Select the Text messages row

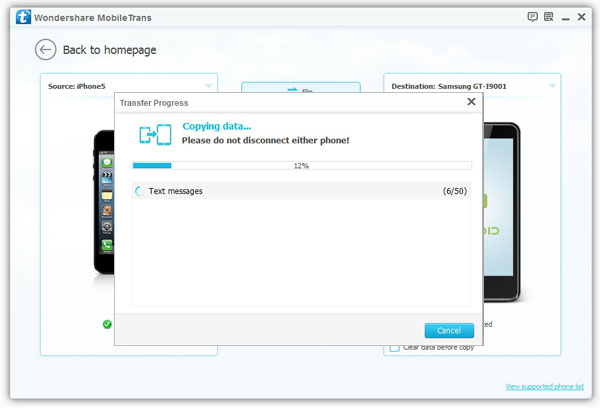[302, 191]
